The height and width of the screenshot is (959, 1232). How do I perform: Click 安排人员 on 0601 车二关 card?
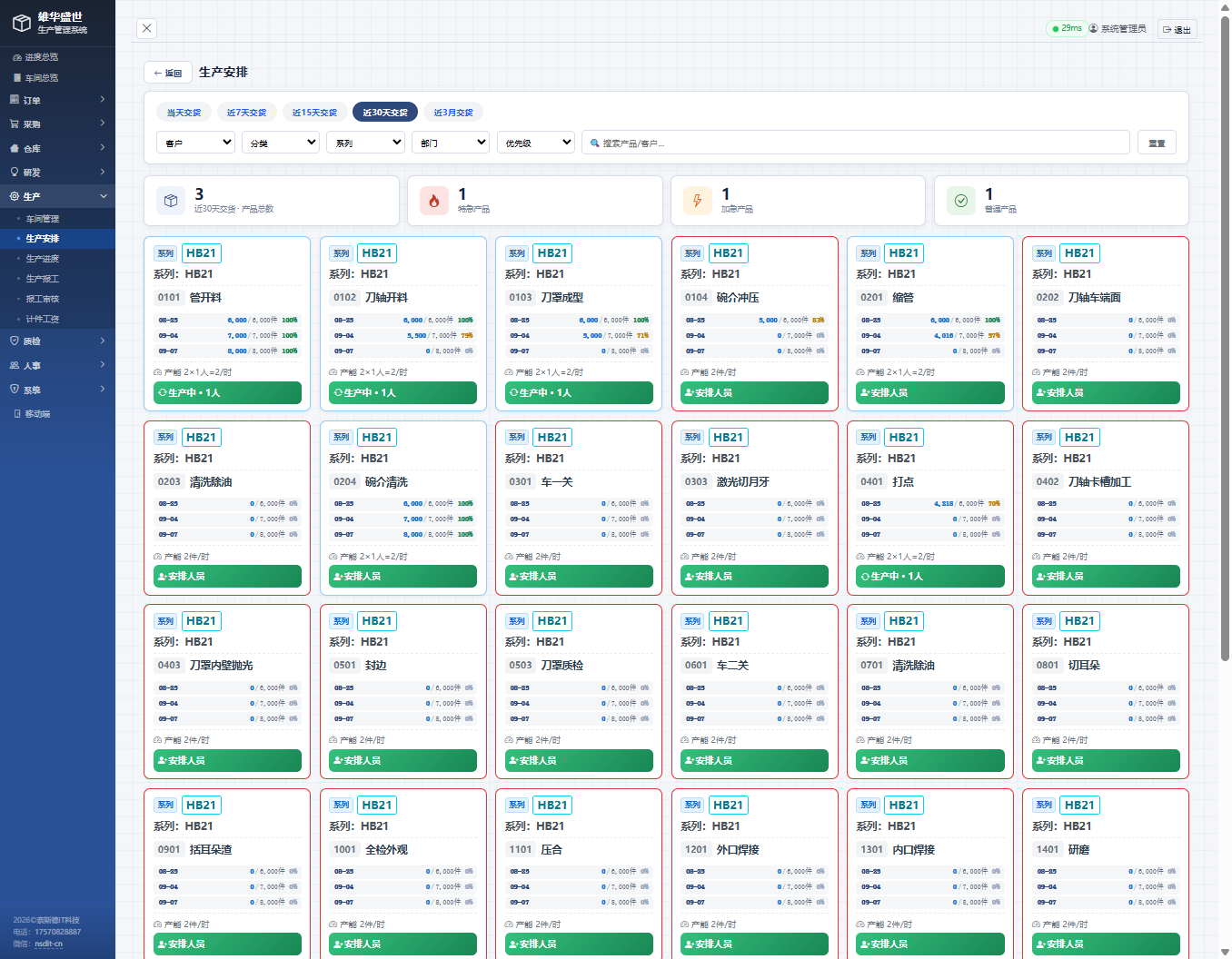754,760
